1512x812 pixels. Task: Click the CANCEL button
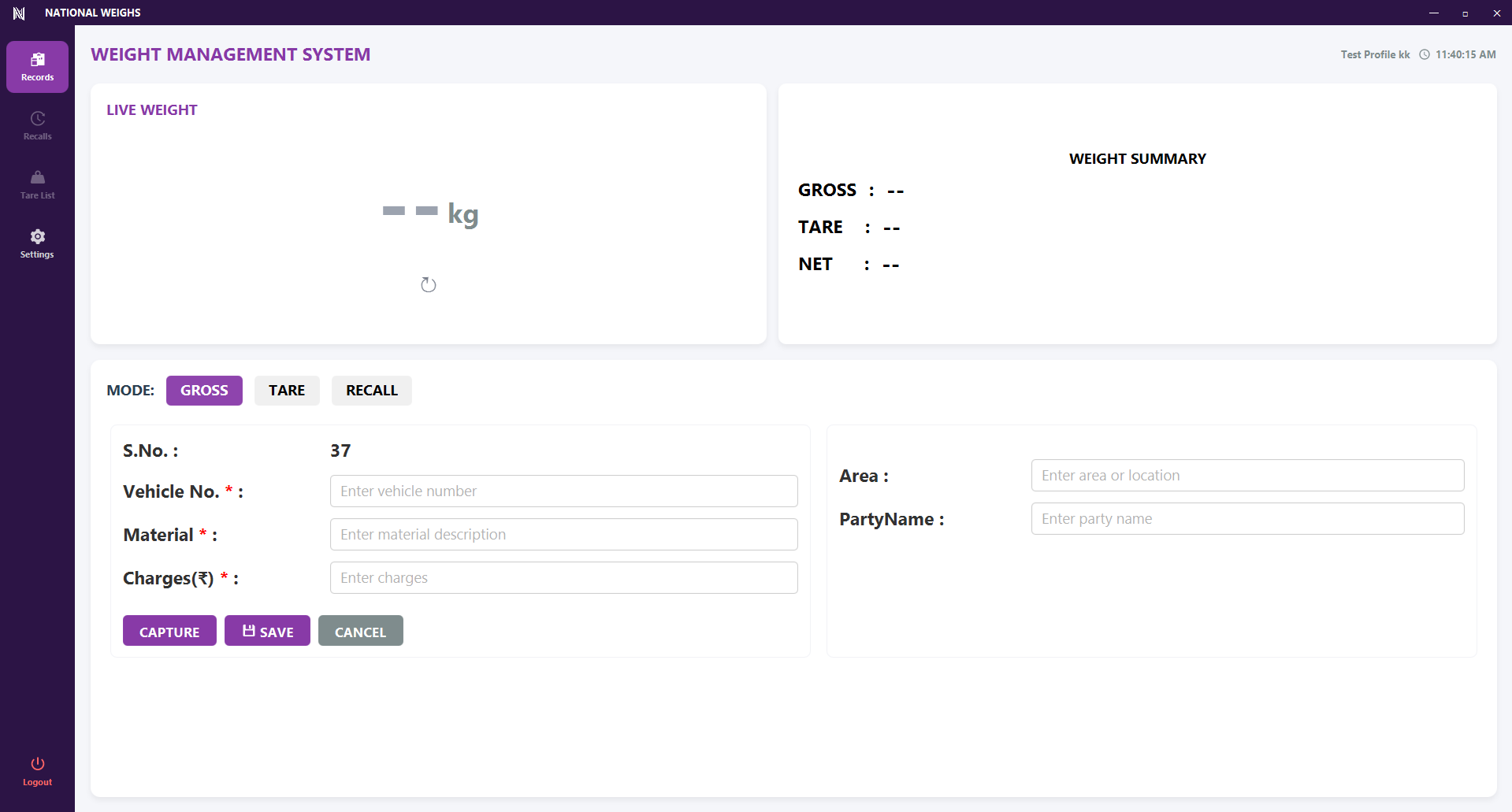(x=361, y=631)
